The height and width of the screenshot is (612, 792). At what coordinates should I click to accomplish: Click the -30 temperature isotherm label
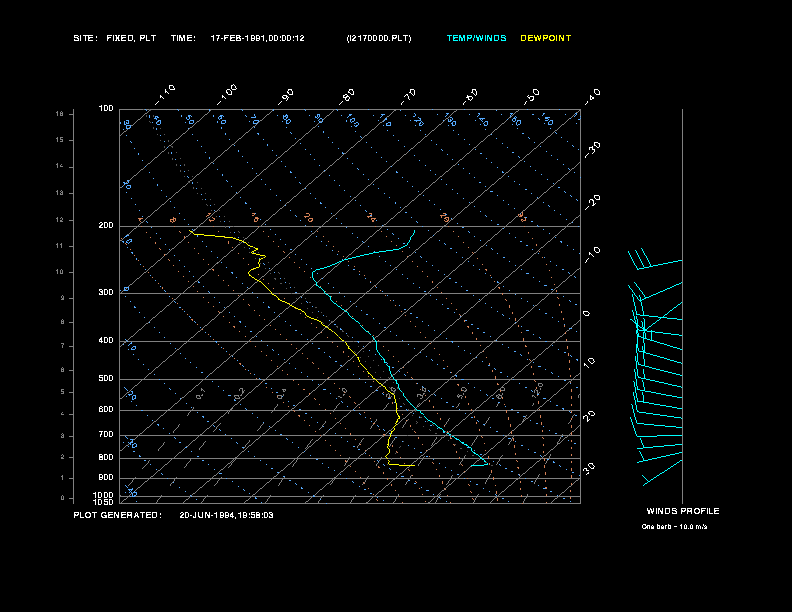593,150
